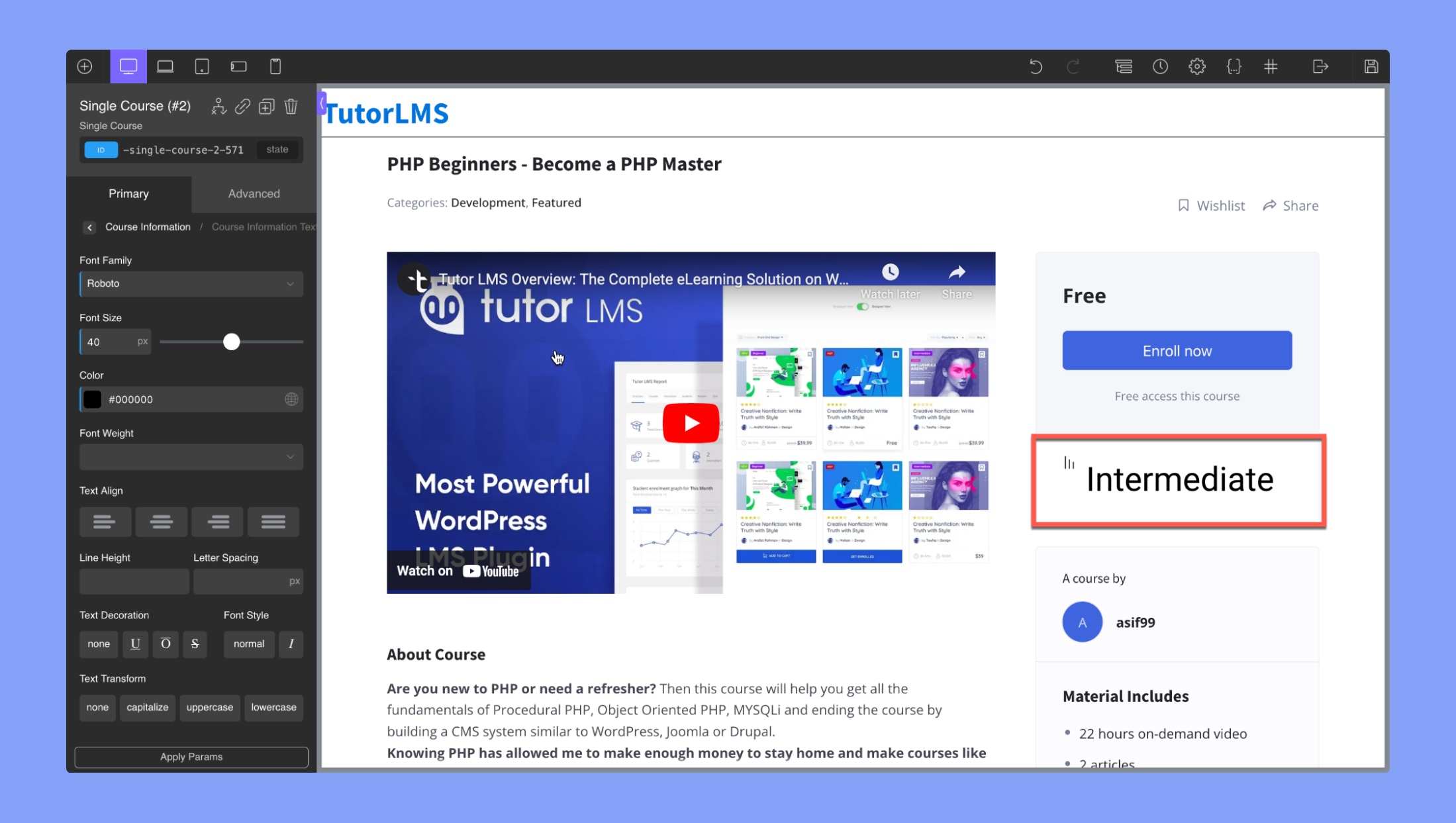
Task: Click the Apply Params button
Action: 191,757
